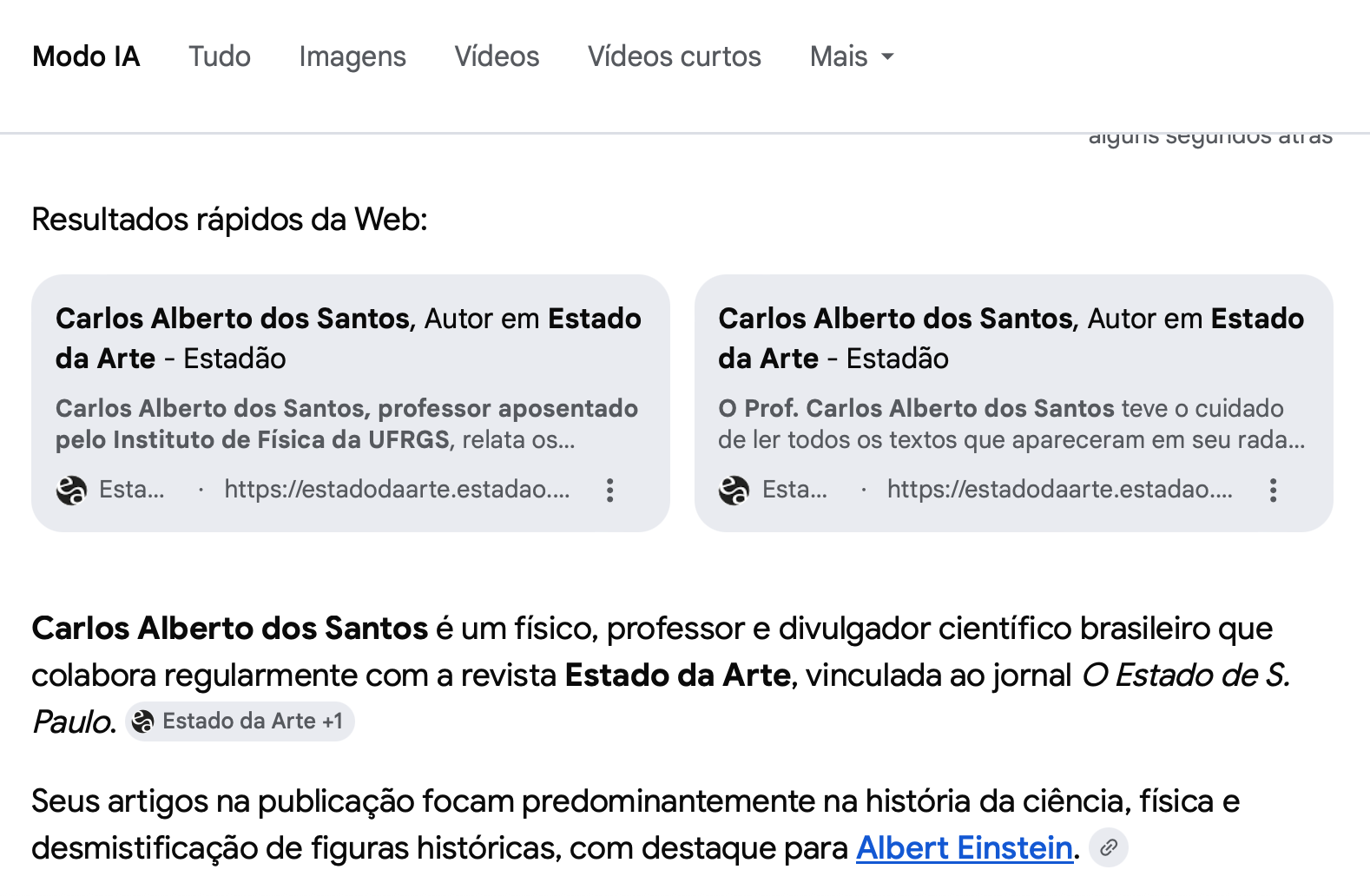Viewport: 1370px width, 896px height.
Task: Click the second card's estadodaarte.estadao URL
Action: pos(1059,490)
